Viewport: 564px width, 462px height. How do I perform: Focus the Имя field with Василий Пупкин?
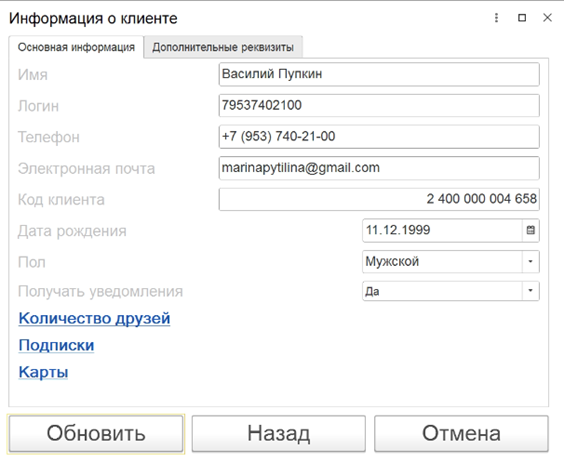tap(379, 74)
